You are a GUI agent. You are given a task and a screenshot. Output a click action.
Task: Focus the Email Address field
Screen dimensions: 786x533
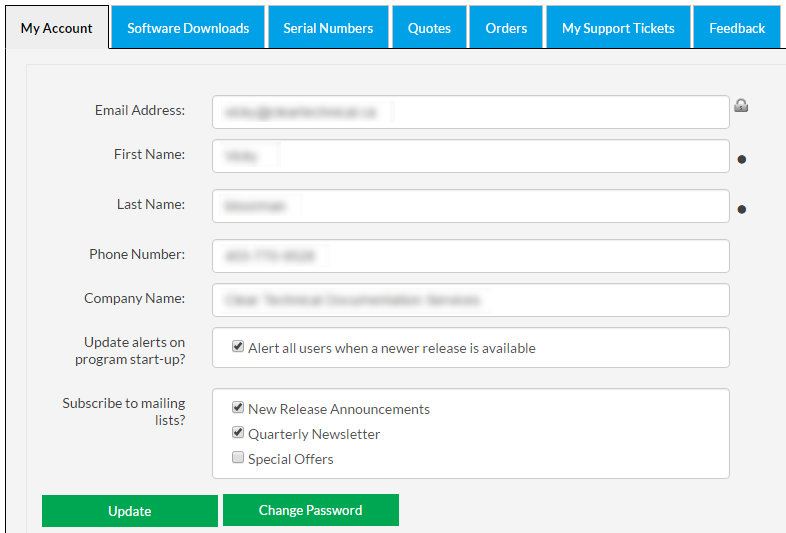click(471, 112)
